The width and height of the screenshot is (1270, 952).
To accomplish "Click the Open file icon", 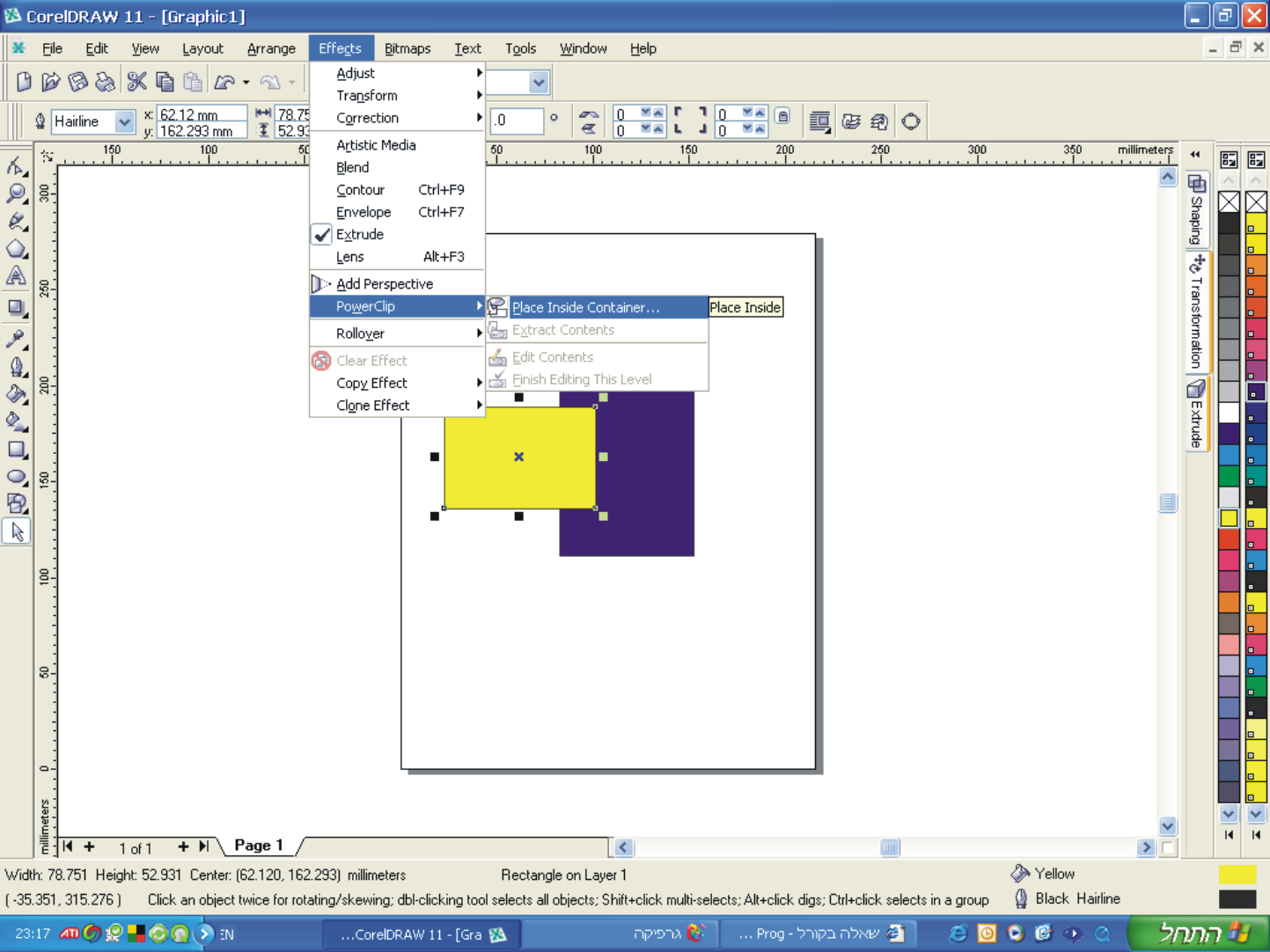I will click(x=51, y=82).
